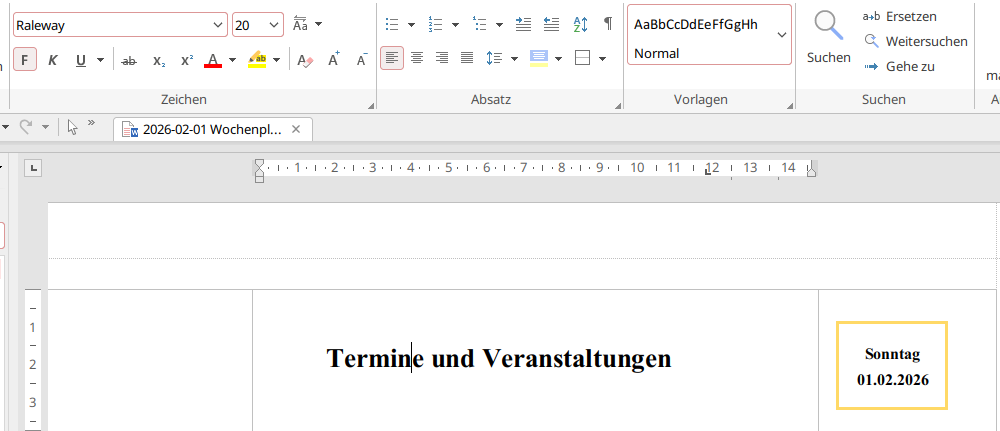Viewport: 1000px width, 431px height.
Task: Decrease paragraph indent
Action: coord(552,25)
